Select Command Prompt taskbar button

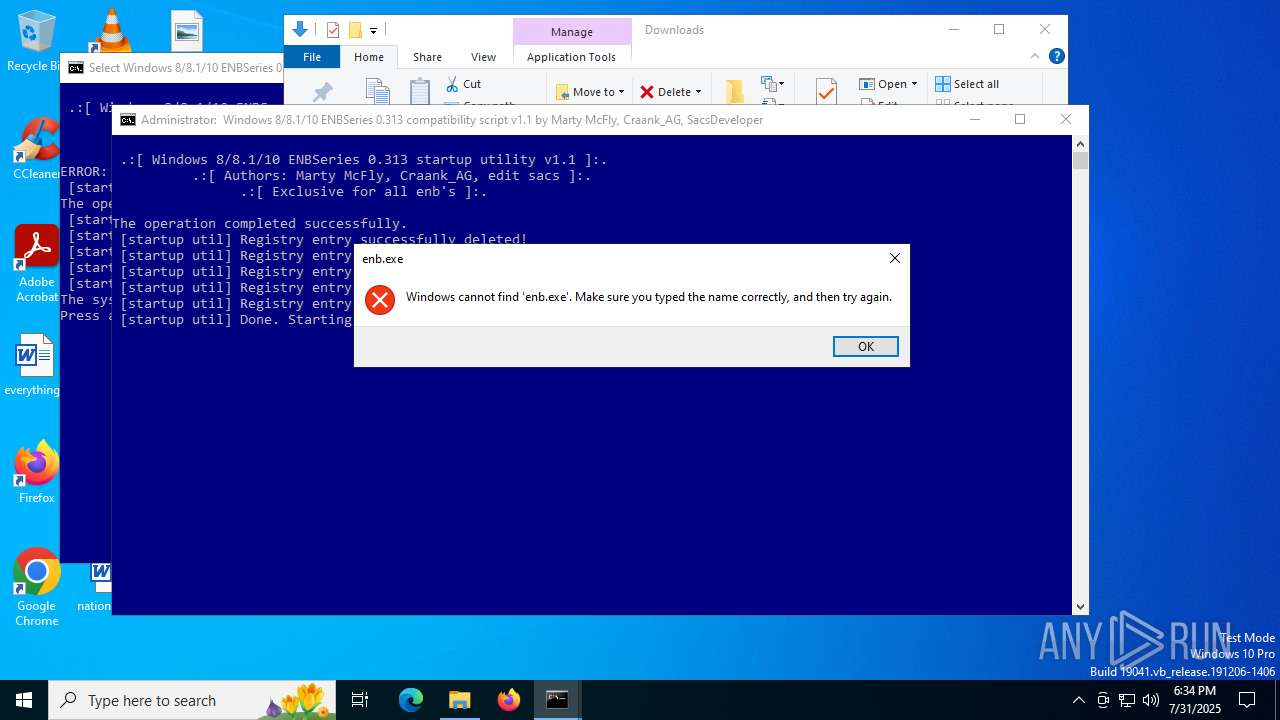pos(557,700)
